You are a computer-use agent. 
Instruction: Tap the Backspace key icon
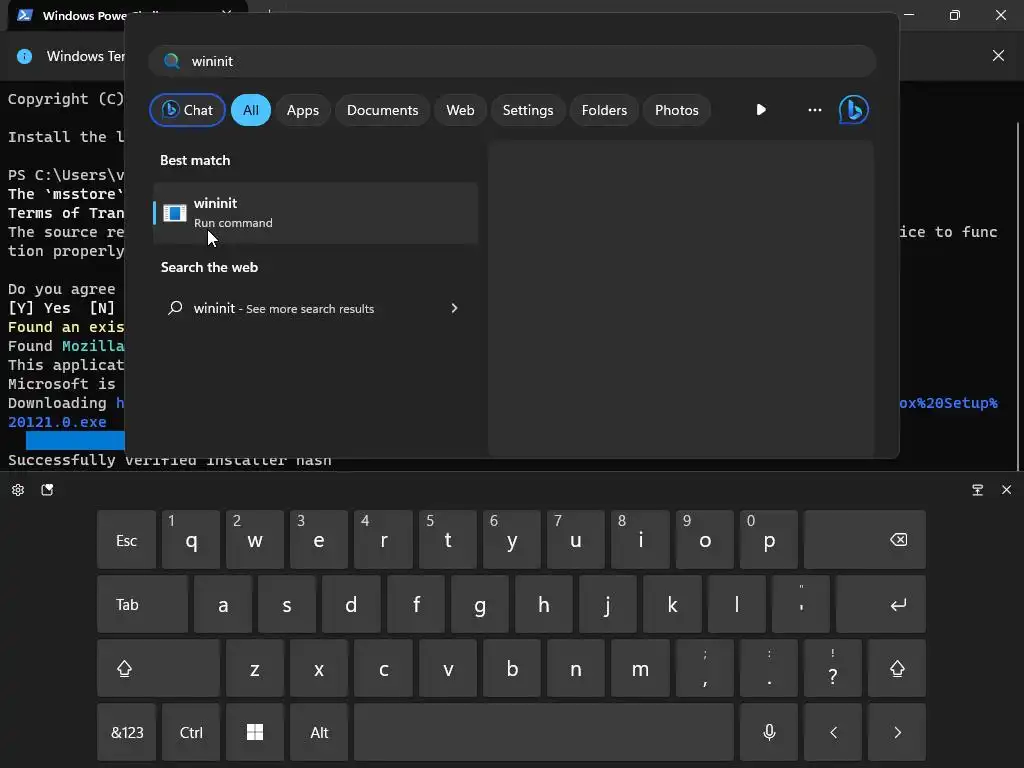pyautogui.click(x=899, y=539)
